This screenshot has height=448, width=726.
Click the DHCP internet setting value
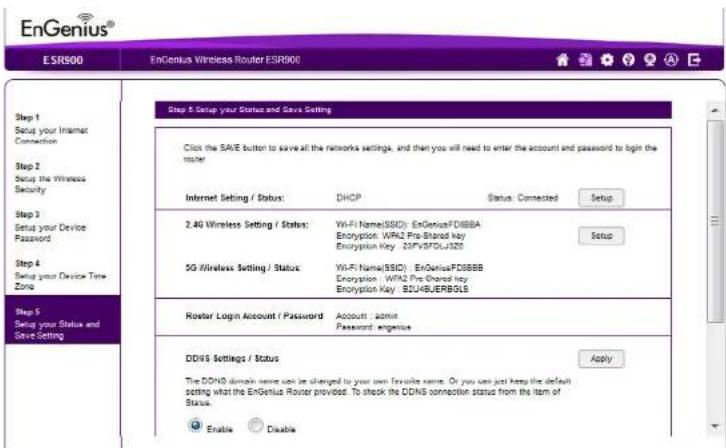(x=349, y=198)
